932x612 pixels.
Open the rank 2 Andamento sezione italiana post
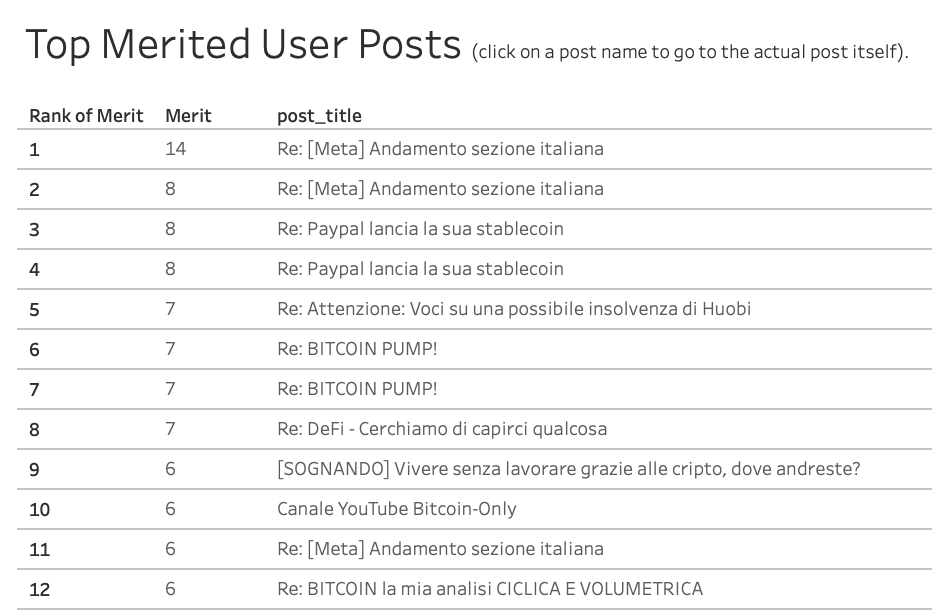pos(440,189)
